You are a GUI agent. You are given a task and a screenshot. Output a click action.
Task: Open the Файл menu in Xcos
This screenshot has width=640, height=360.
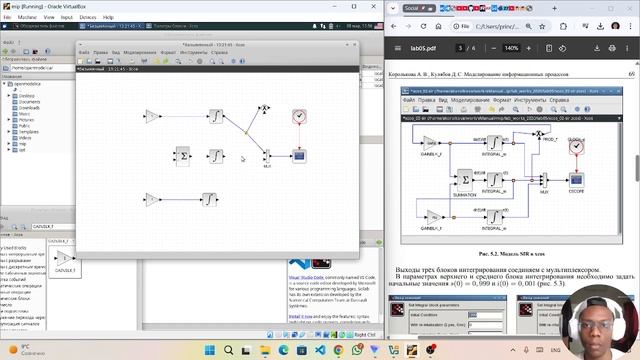pyautogui.click(x=84, y=52)
